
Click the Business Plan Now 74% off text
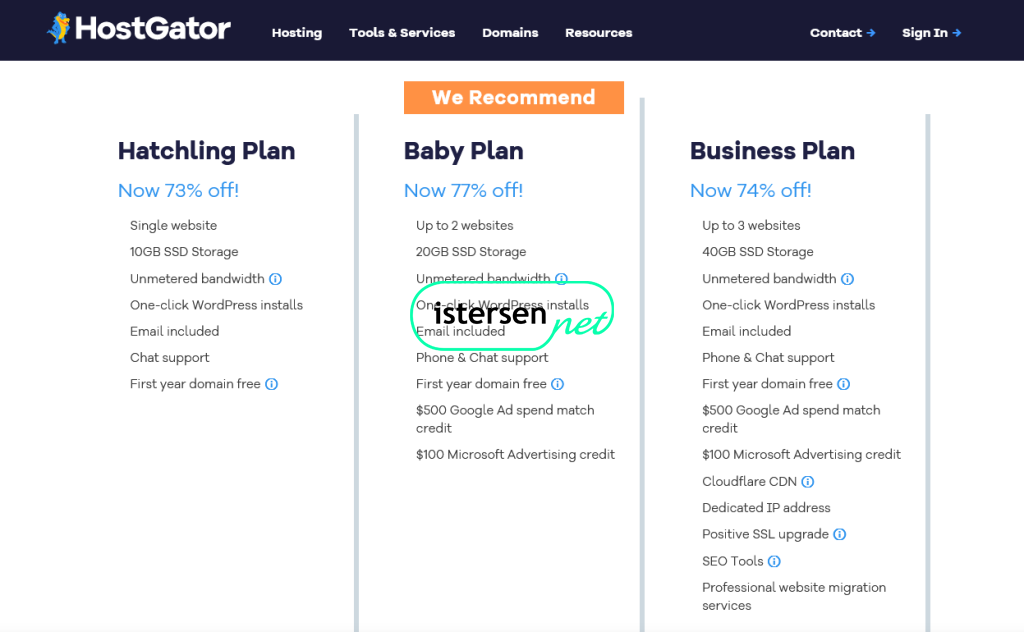point(750,190)
